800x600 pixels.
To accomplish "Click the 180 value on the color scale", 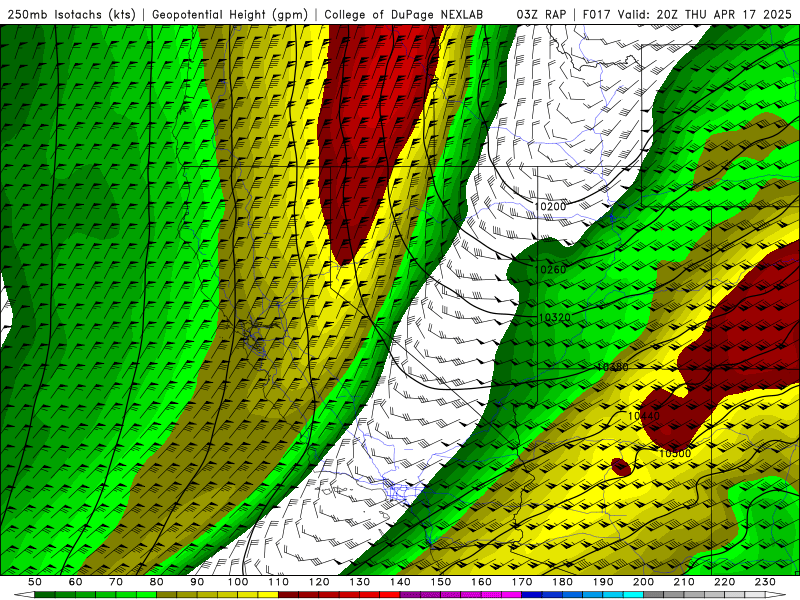I will coord(562,582).
